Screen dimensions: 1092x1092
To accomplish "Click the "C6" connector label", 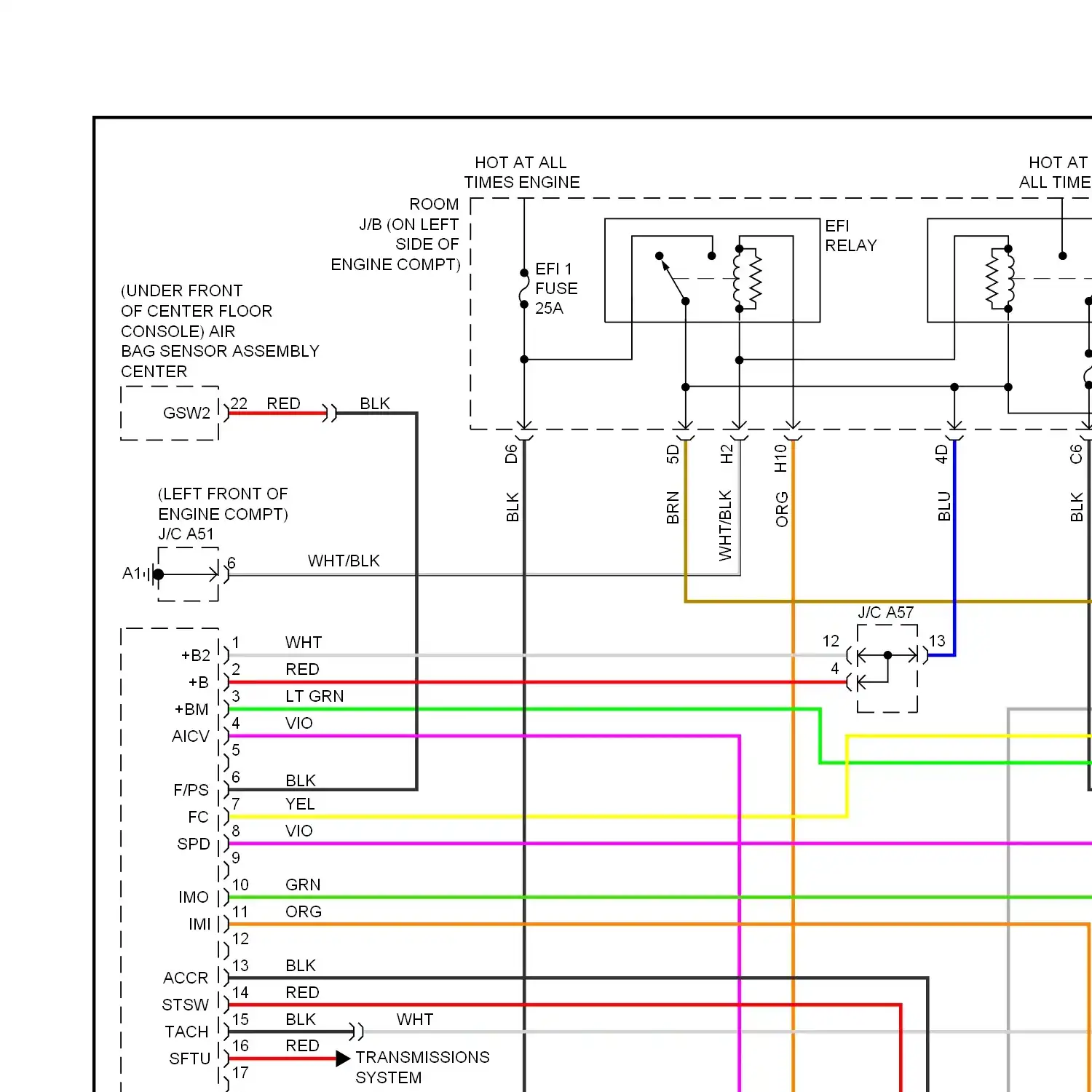I will (1076, 454).
